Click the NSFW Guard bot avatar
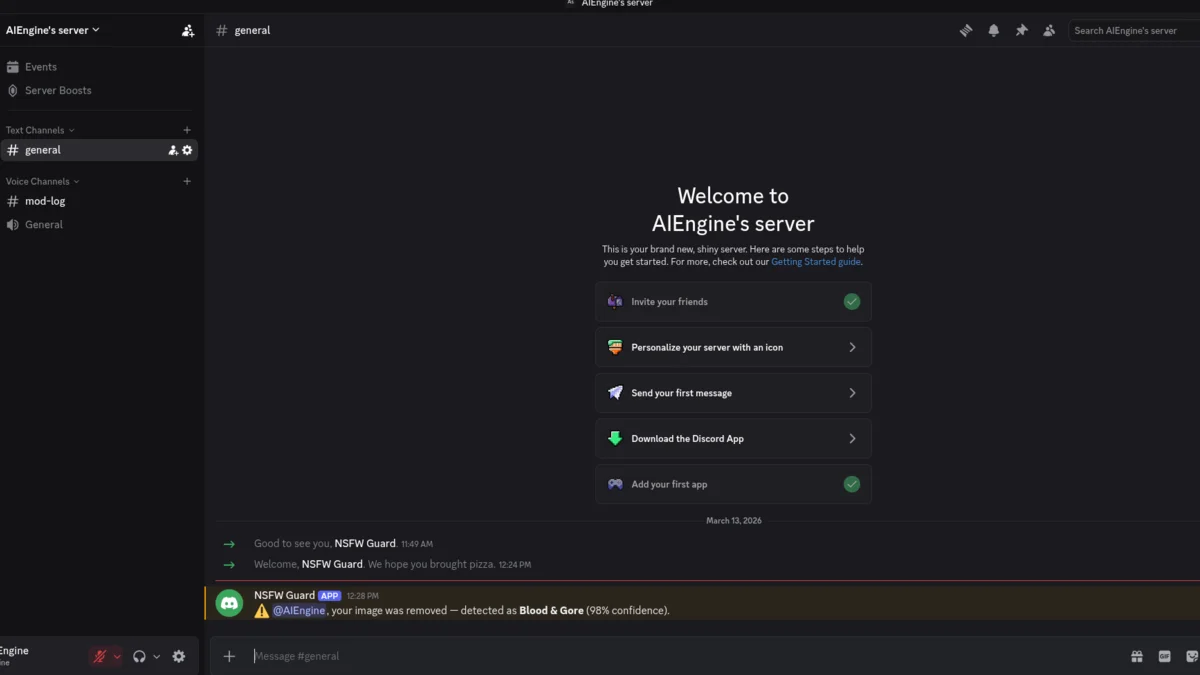Image resolution: width=1200 pixels, height=675 pixels. click(230, 602)
